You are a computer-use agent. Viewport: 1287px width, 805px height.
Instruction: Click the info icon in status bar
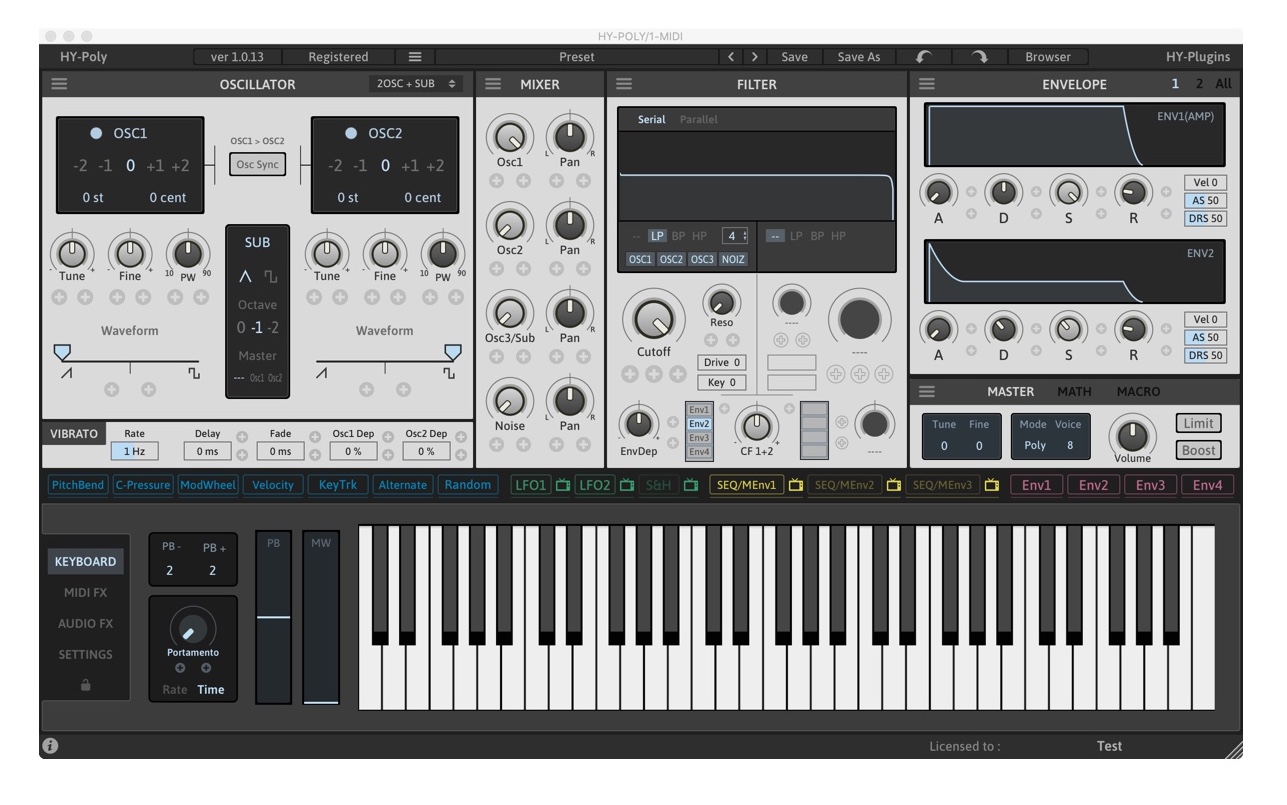[x=50, y=746]
